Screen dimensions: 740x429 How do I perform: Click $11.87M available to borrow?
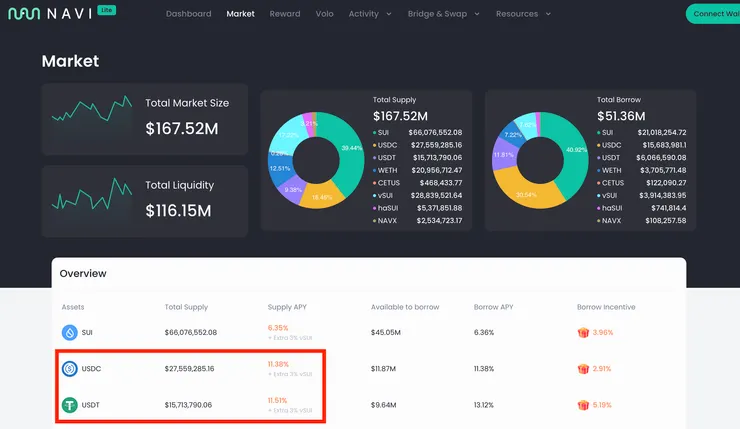click(383, 369)
